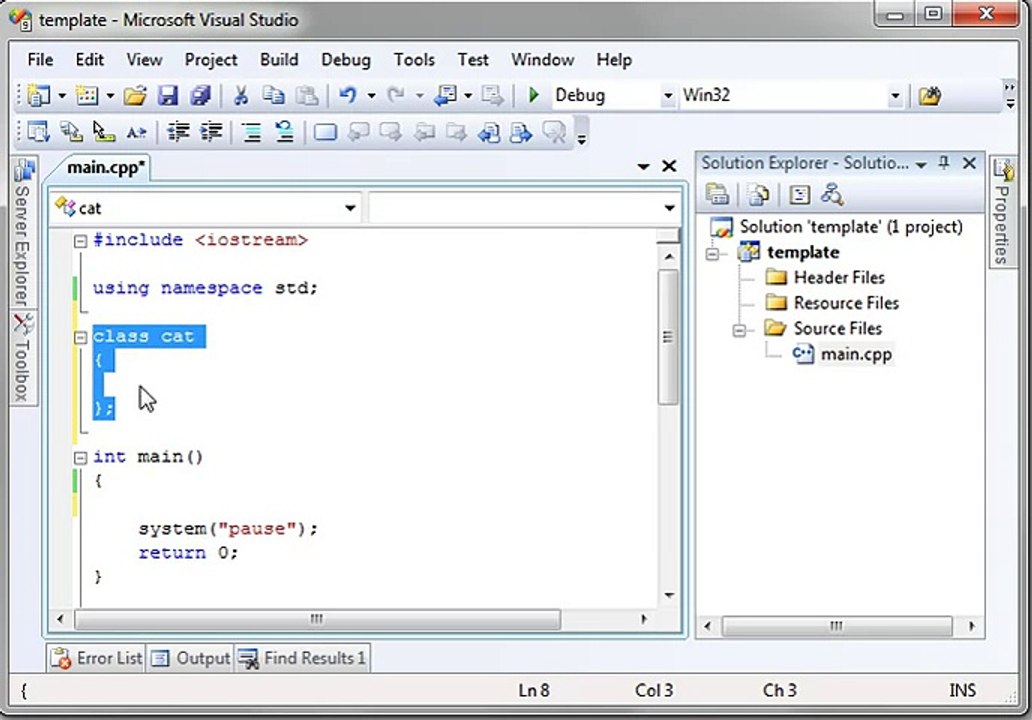The image size is (1032, 720).
Task: Decrease line indent using toolbar icon
Action: (x=178, y=132)
